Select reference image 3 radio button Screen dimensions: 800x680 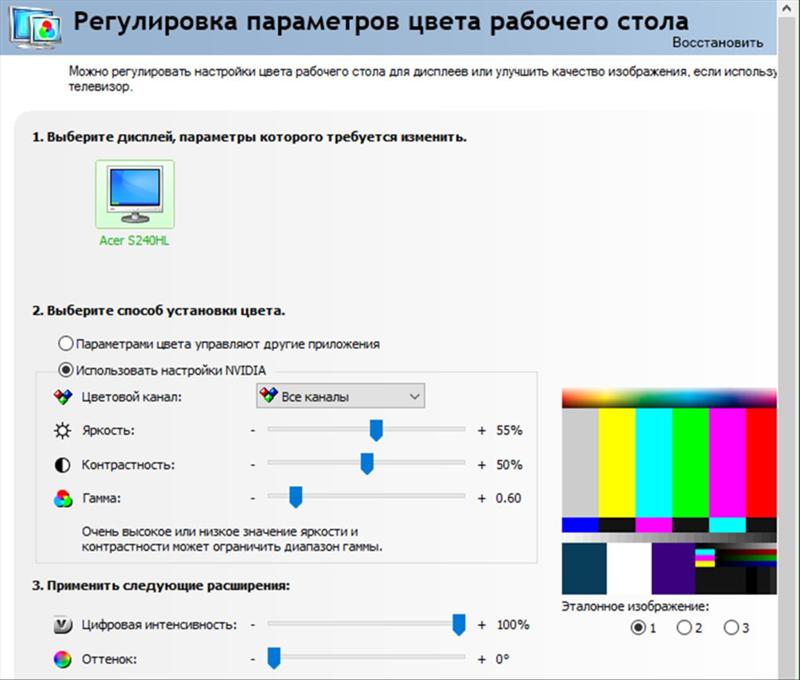coord(731,627)
